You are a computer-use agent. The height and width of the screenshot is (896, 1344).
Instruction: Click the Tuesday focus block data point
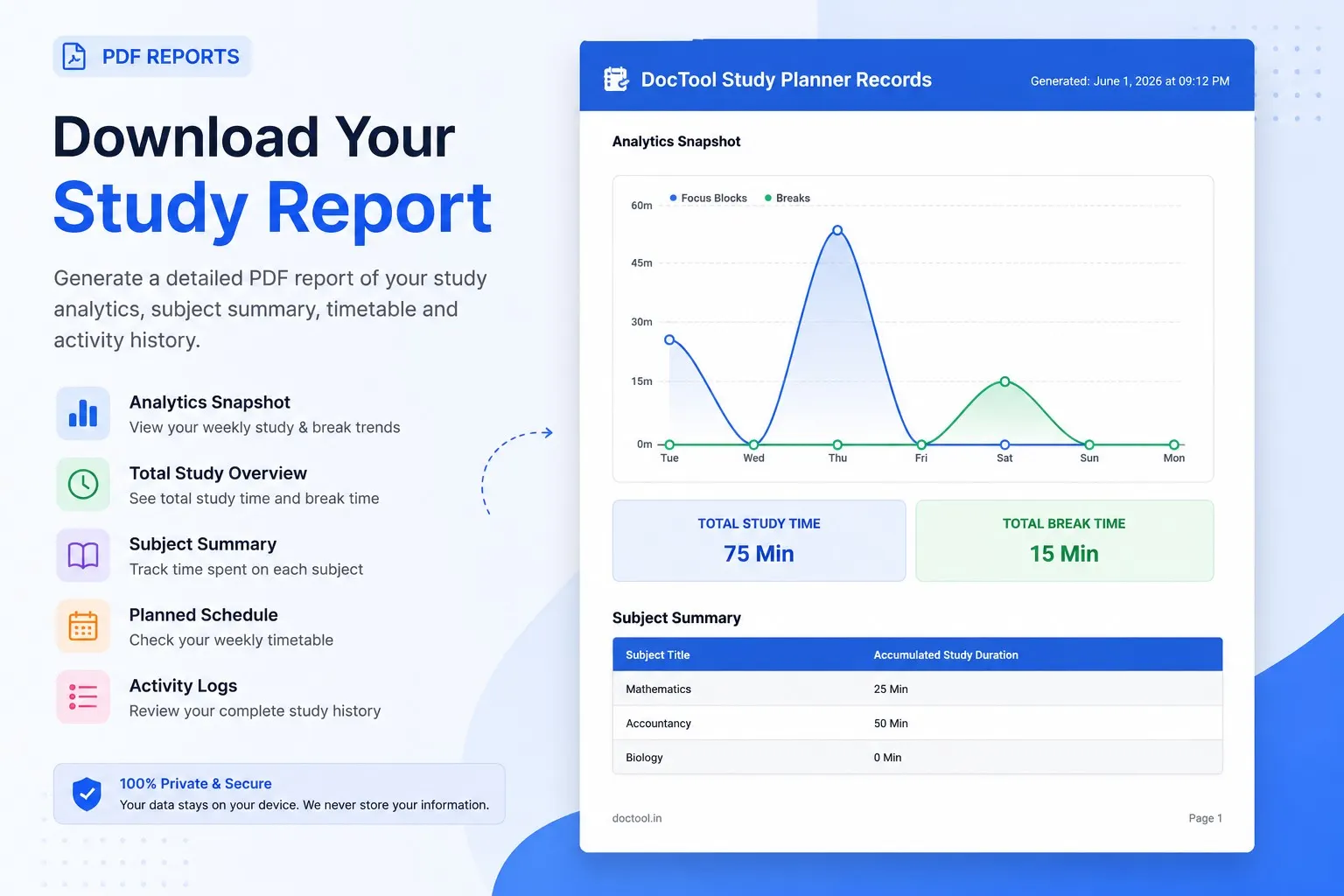(669, 339)
